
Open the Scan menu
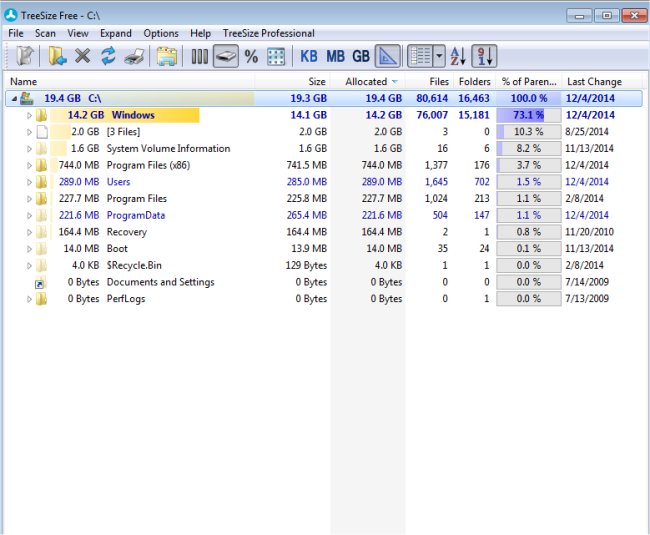coord(45,33)
